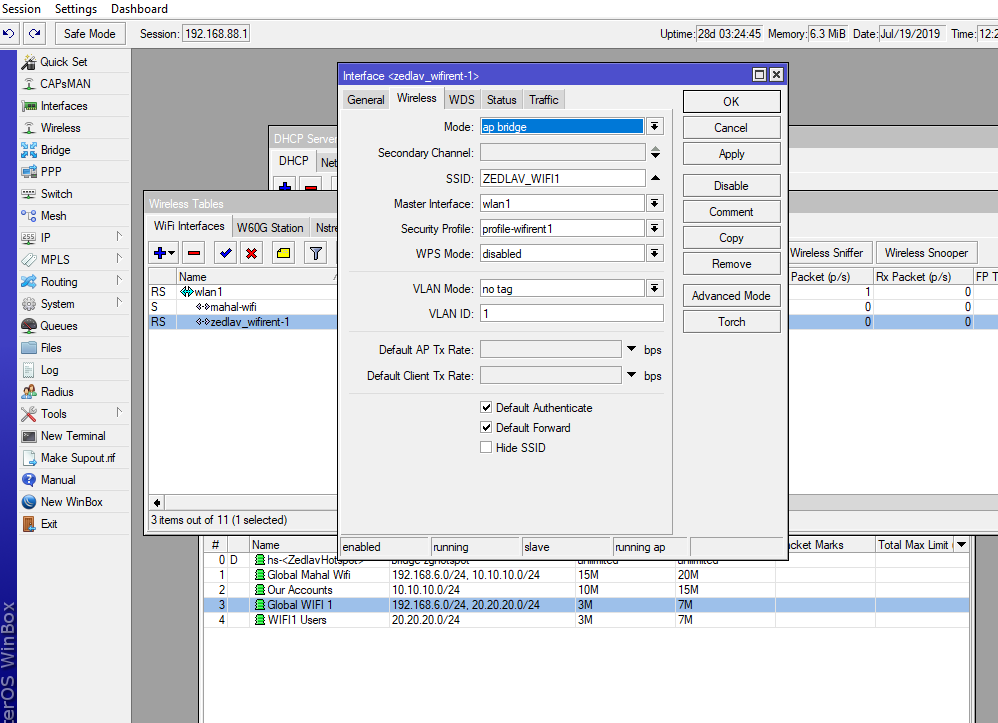Switch to the WDS tab
The height and width of the screenshot is (723, 998).
click(x=461, y=100)
